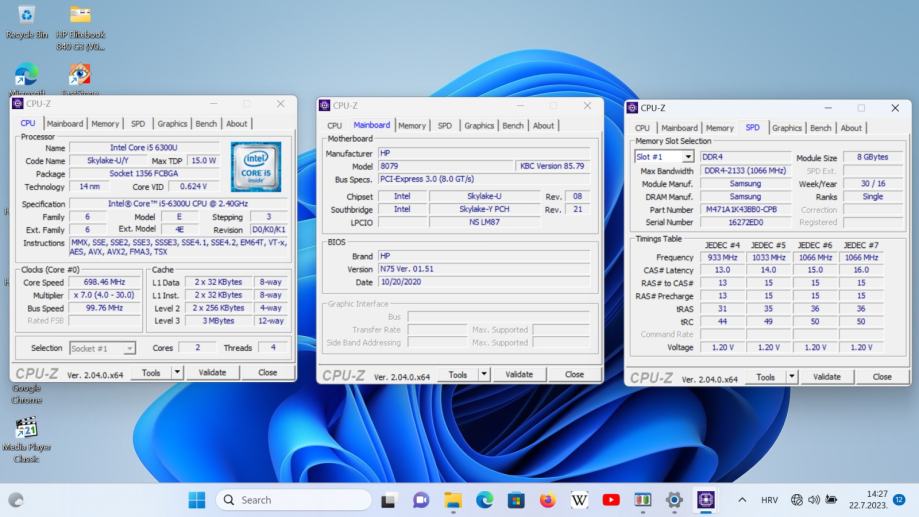Open the HP EliteBook folder on desktop
Screen dimensions: 919x517
pos(80,16)
